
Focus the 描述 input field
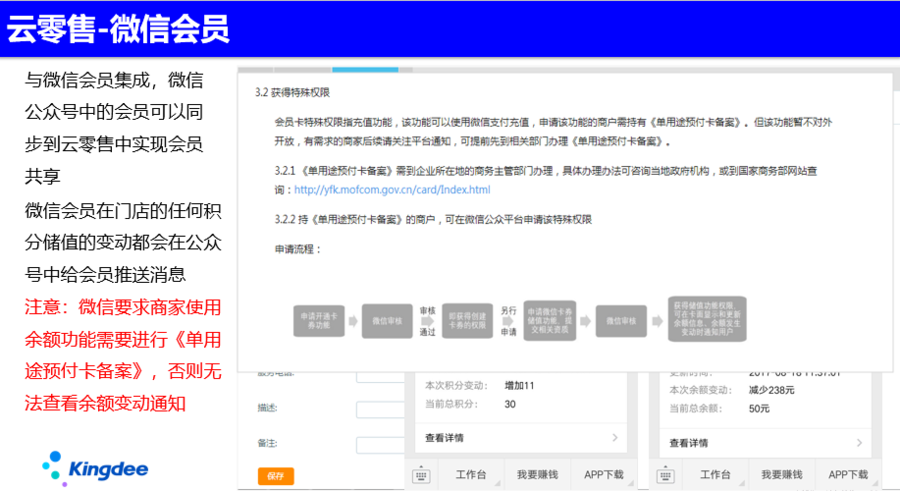(380, 409)
